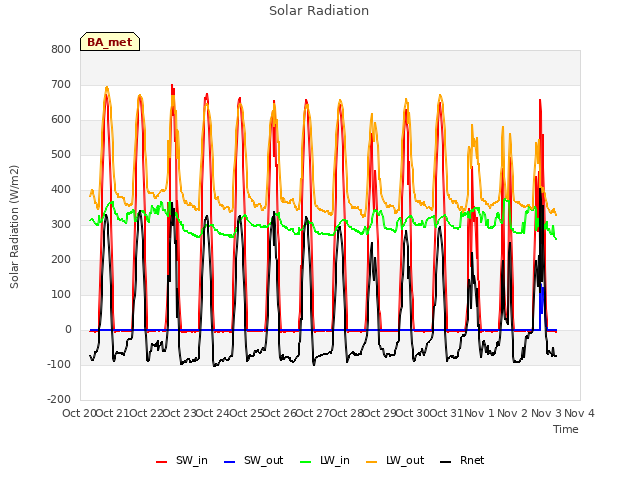Click the Oct 21 x-axis date label
Screen dimensions: 640x480
(x=113, y=413)
